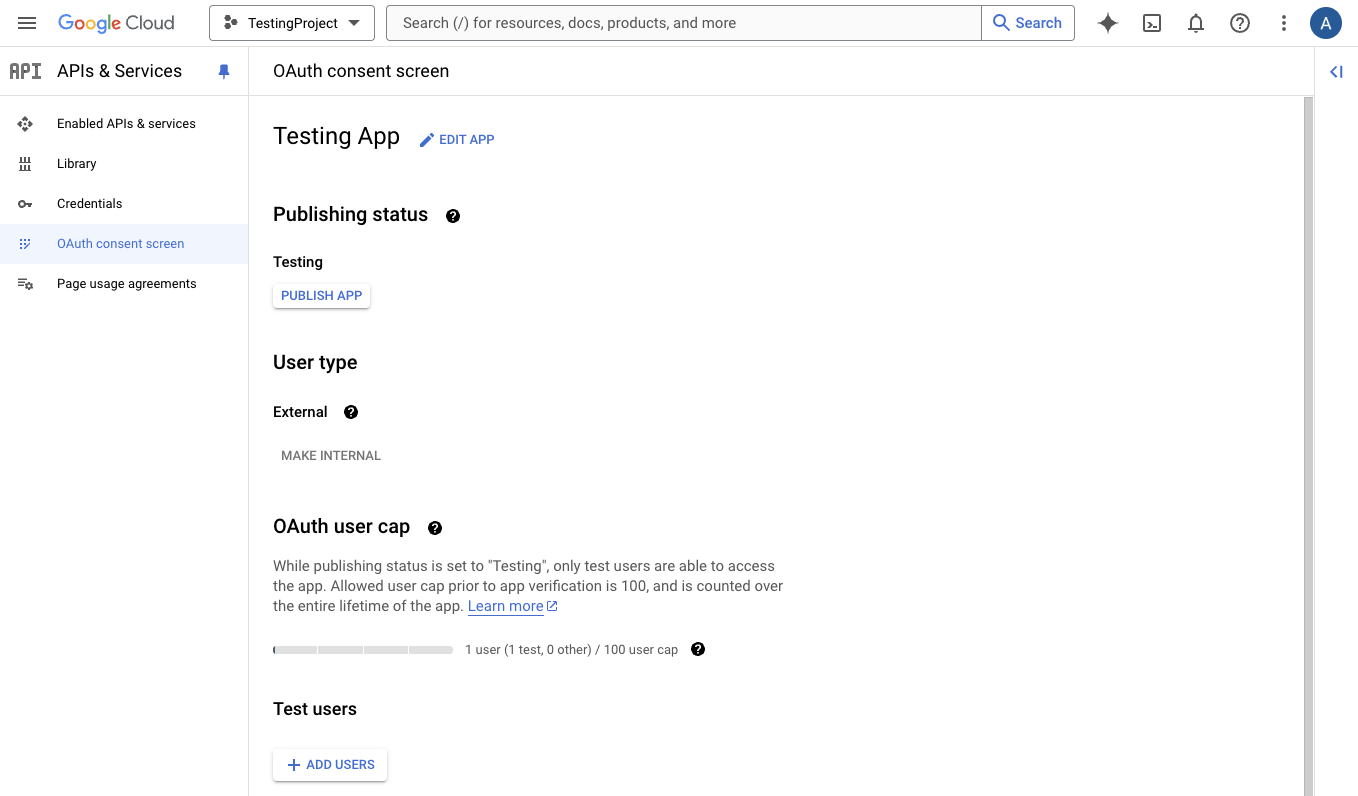Screen dimensions: 1358x796
Task: Click the '1 user (1 test, 0 other)' text
Action: pyautogui.click(x=528, y=650)
